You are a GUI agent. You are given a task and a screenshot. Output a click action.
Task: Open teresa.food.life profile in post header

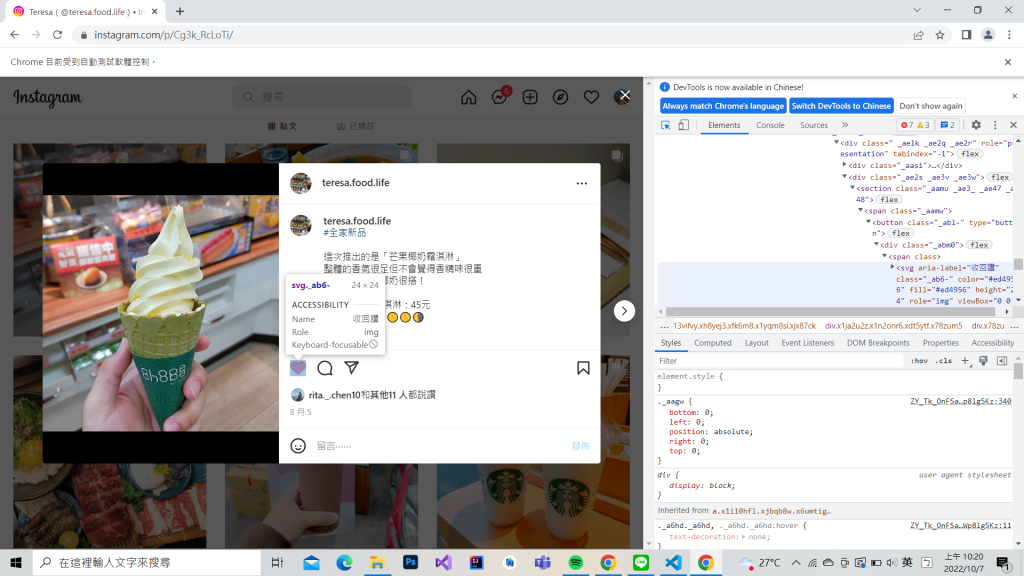[355, 183]
